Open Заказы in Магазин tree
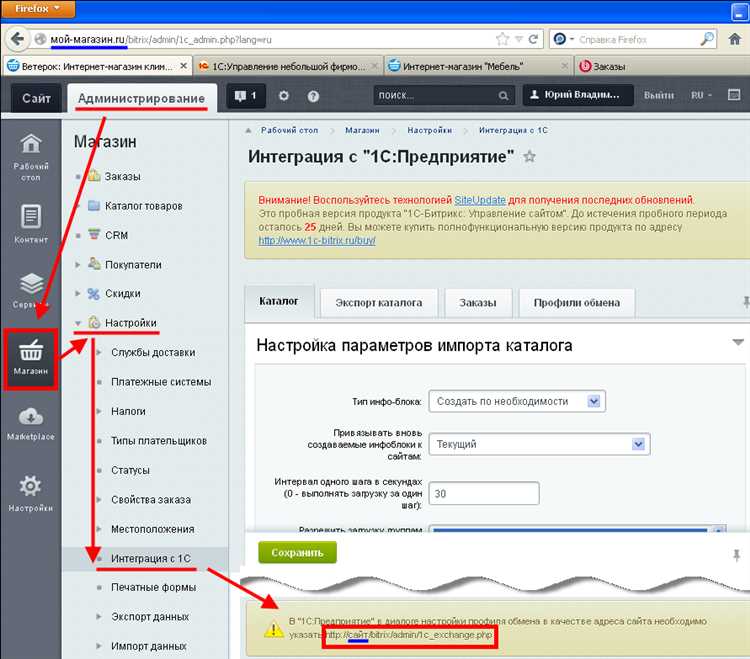The height and width of the screenshot is (659, 750). 122,176
